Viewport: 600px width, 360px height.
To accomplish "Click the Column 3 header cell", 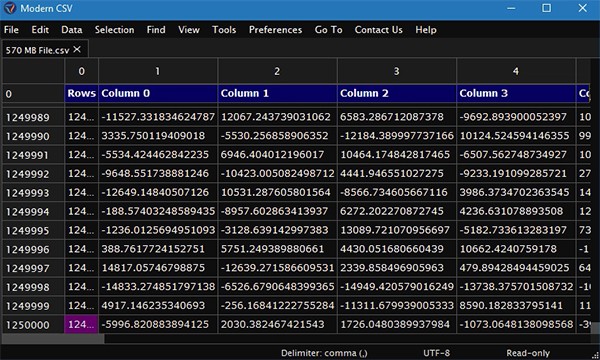I will [516, 93].
